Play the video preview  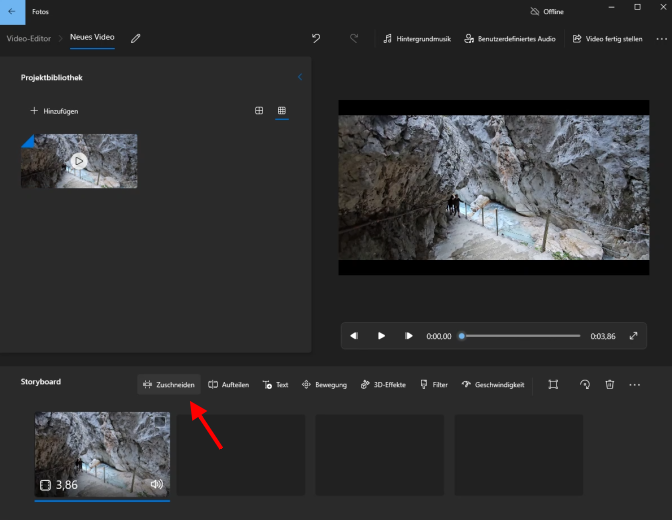(x=381, y=336)
